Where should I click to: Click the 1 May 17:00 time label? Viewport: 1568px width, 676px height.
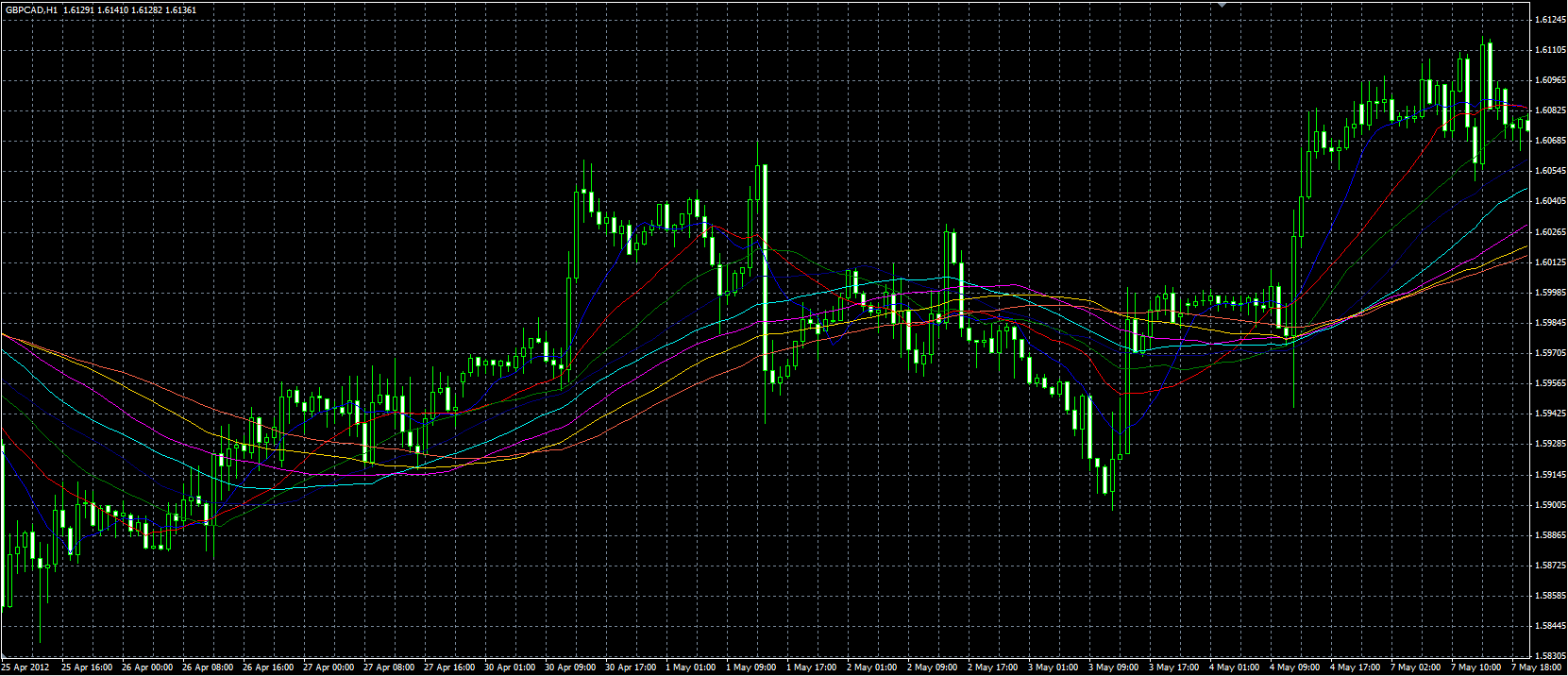(811, 668)
